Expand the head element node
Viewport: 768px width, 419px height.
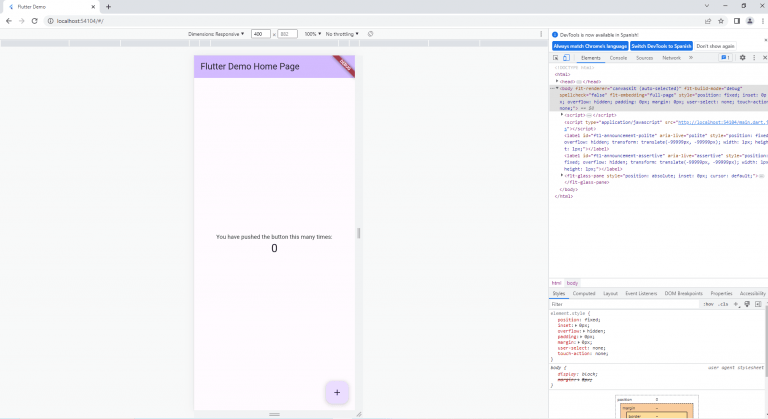(x=557, y=81)
